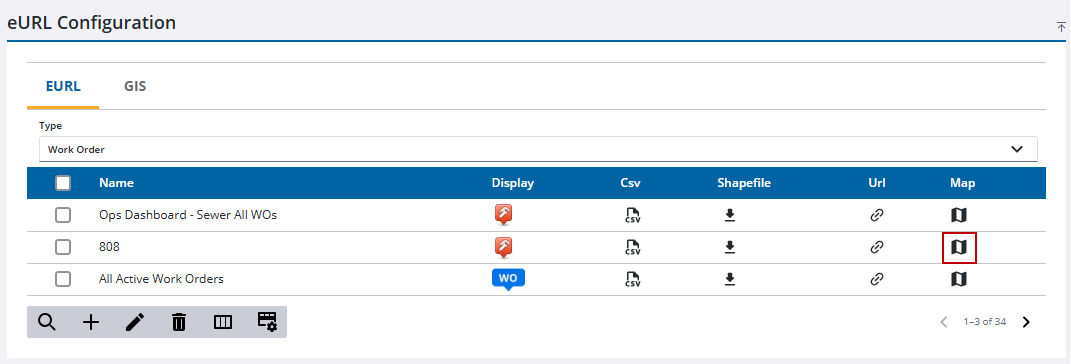Check the box for the 808 row
Viewport: 1071px width, 364px height.
click(x=63, y=247)
